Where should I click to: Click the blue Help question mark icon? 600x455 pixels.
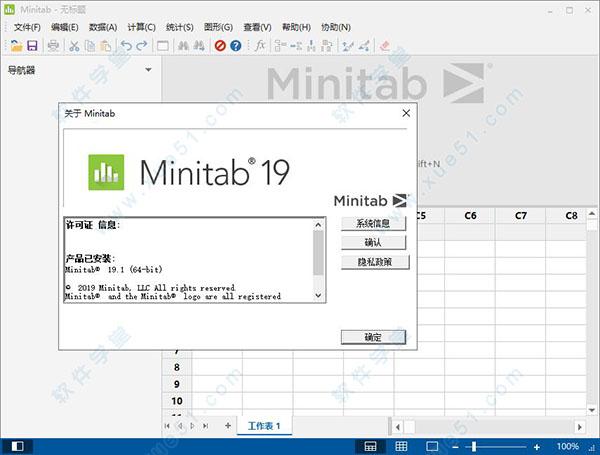(236, 46)
